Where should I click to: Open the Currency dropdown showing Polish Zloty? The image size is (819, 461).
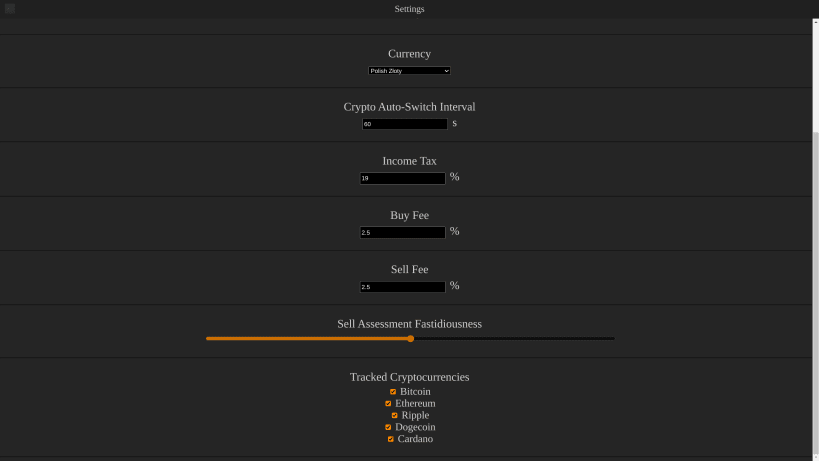click(x=409, y=71)
